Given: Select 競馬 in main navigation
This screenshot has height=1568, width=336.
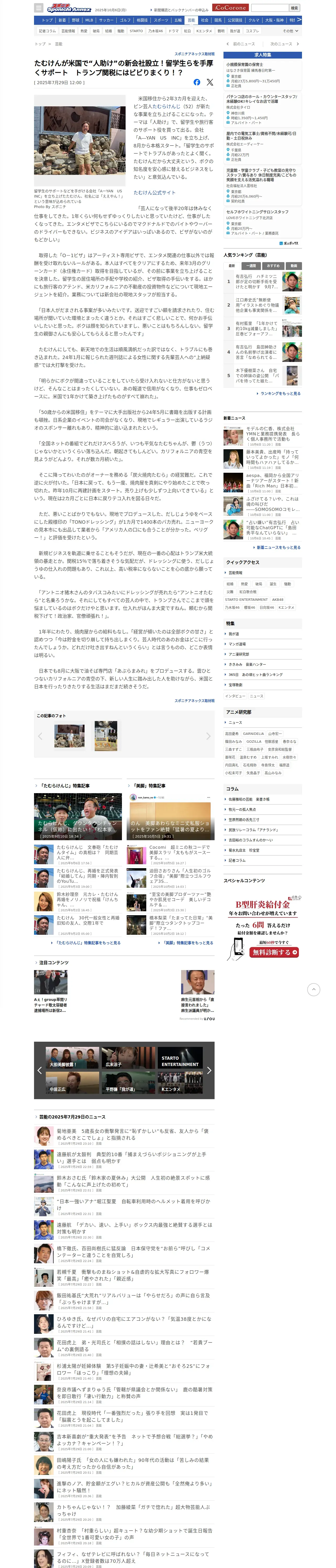Looking at the screenshot, I should (x=218, y=20).
